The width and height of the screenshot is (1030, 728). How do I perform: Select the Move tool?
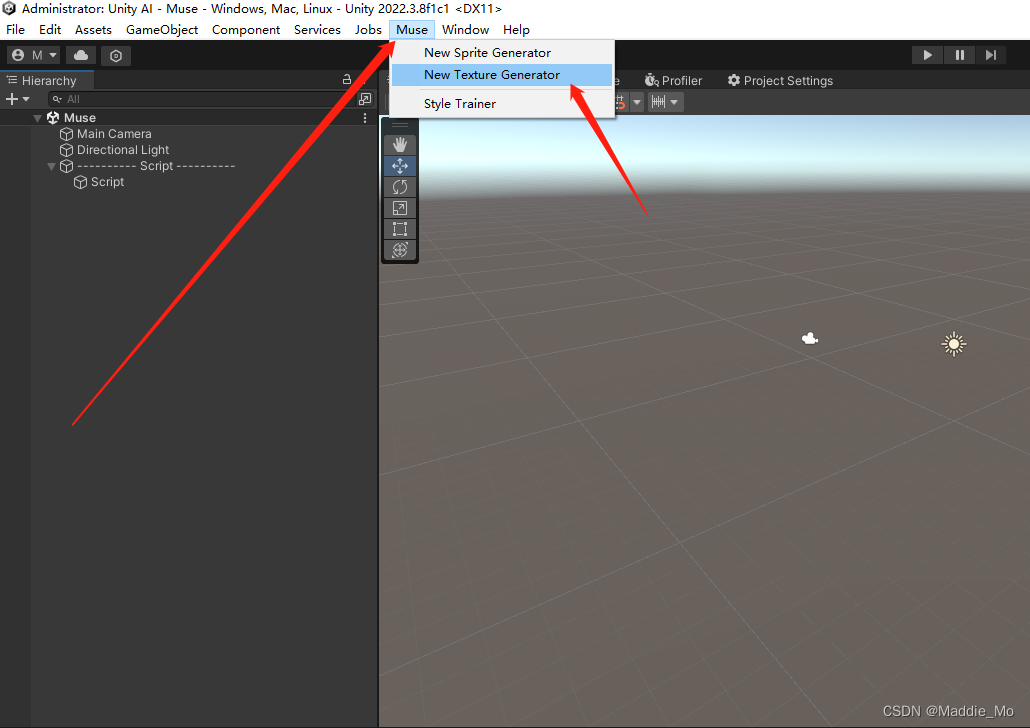click(399, 166)
